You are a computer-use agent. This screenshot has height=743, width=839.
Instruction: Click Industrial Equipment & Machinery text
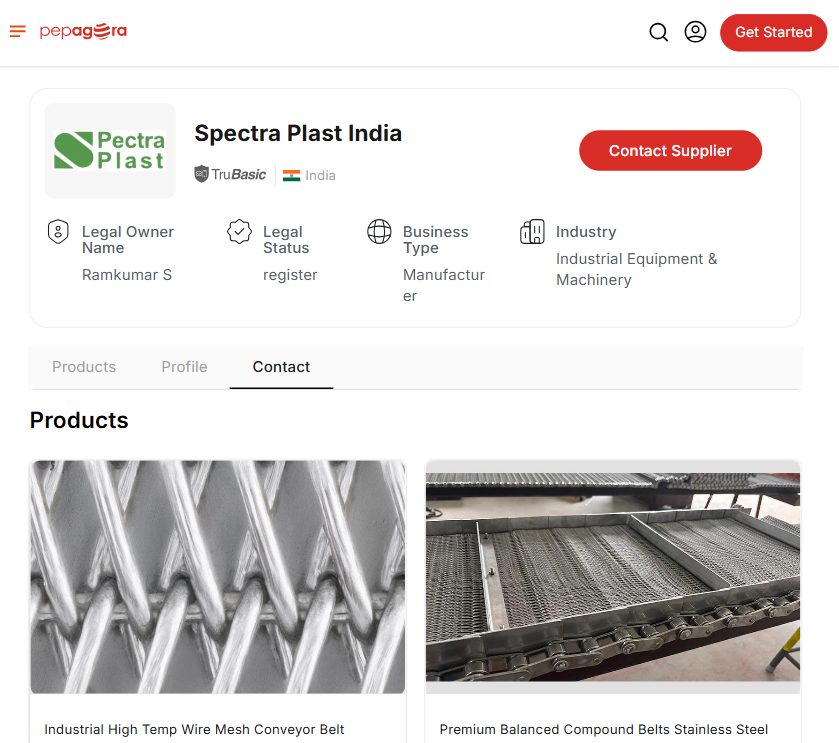(x=637, y=270)
